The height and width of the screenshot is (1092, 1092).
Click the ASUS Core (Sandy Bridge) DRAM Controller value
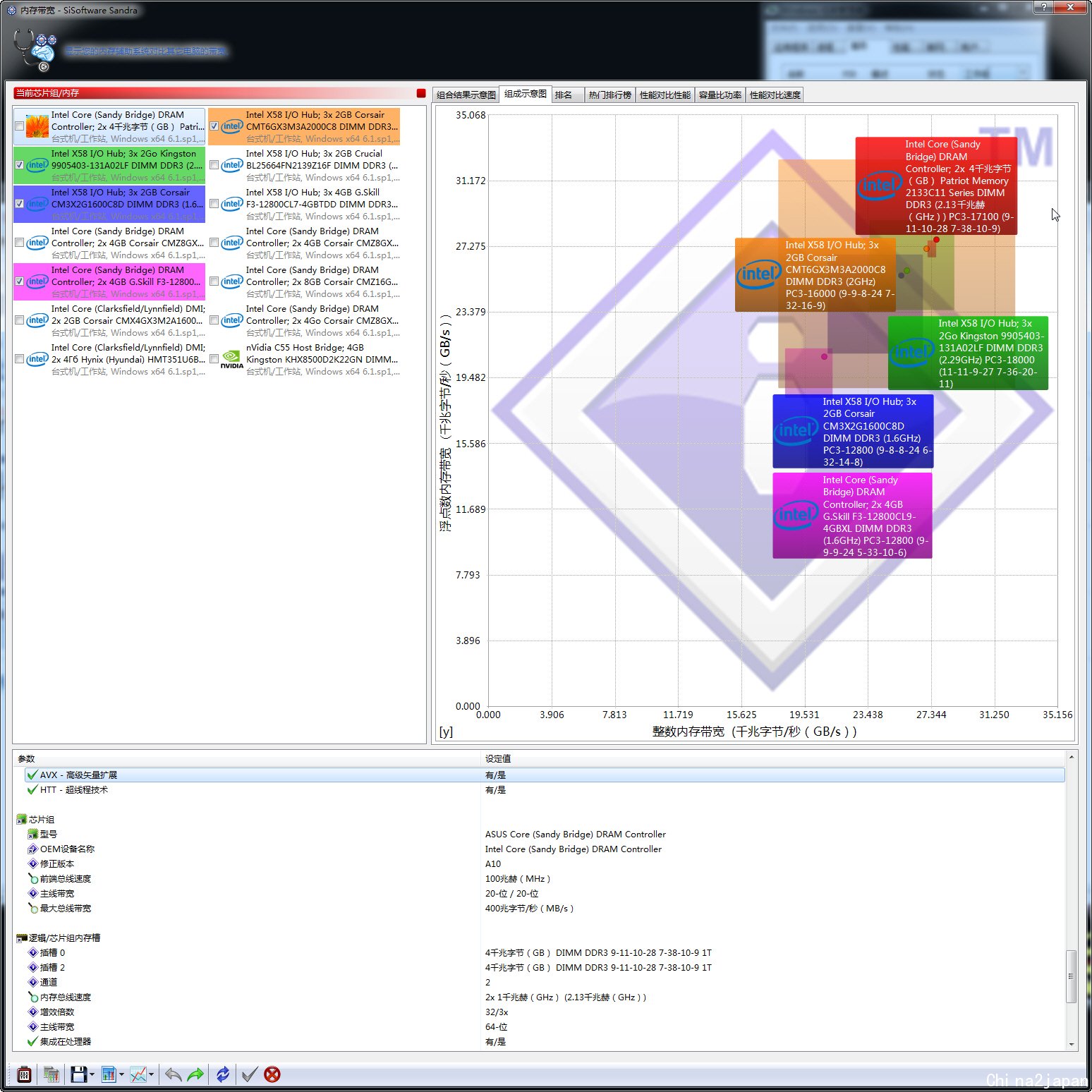pos(576,834)
